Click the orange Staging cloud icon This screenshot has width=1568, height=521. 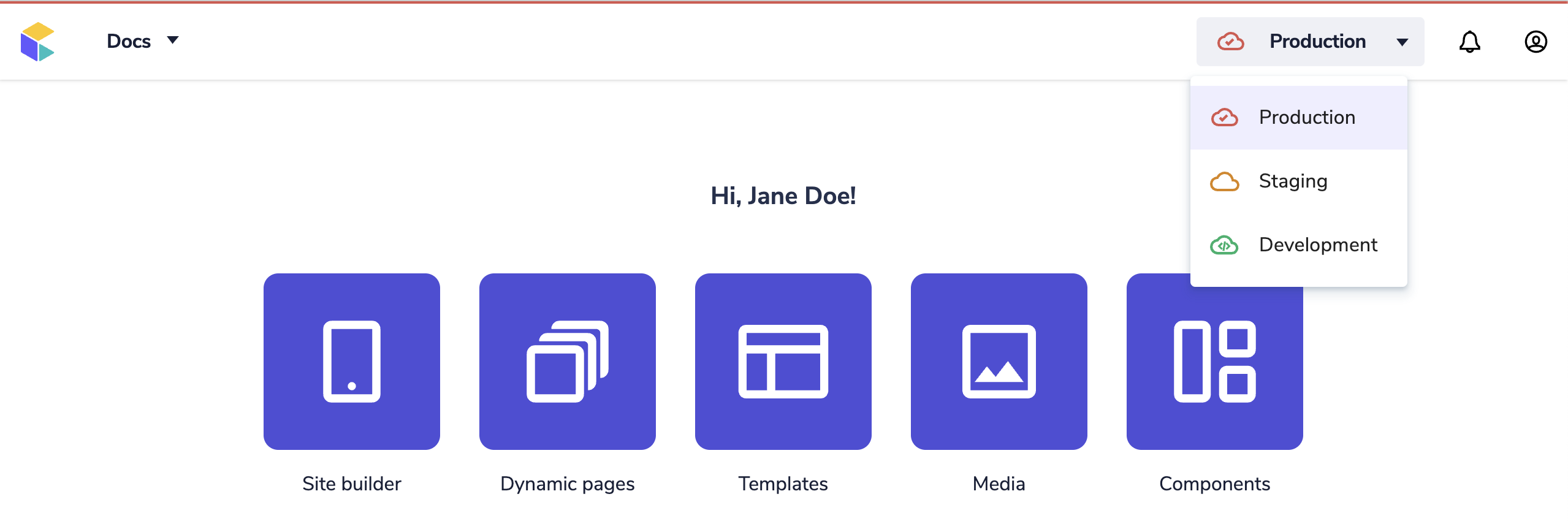pyautogui.click(x=1224, y=181)
